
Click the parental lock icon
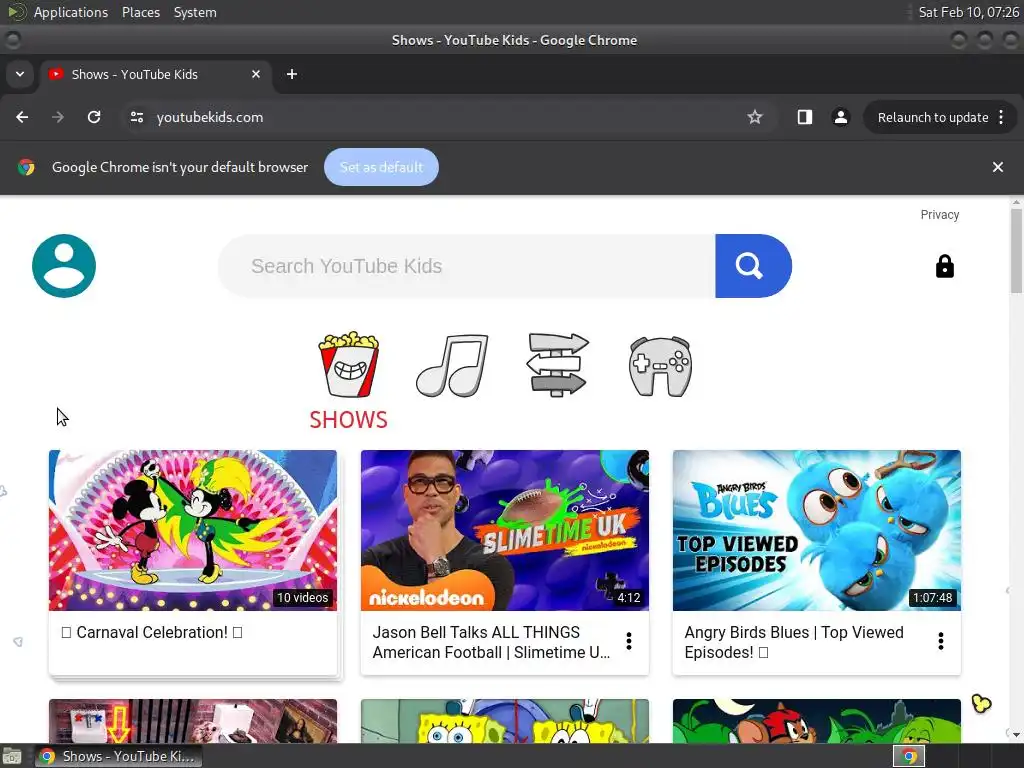click(944, 266)
